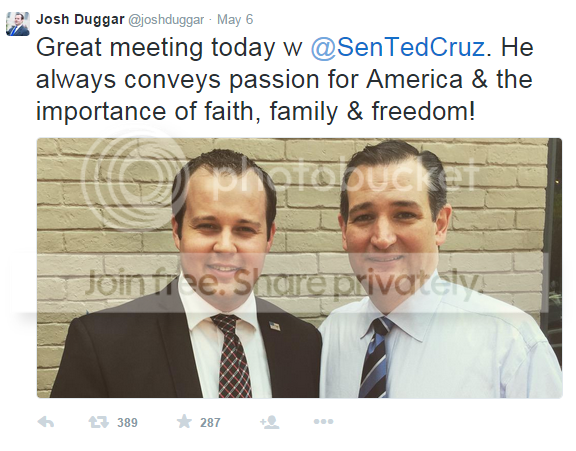The height and width of the screenshot is (451, 576).
Task: Favorite the tweet with the star icon
Action: click(x=184, y=422)
